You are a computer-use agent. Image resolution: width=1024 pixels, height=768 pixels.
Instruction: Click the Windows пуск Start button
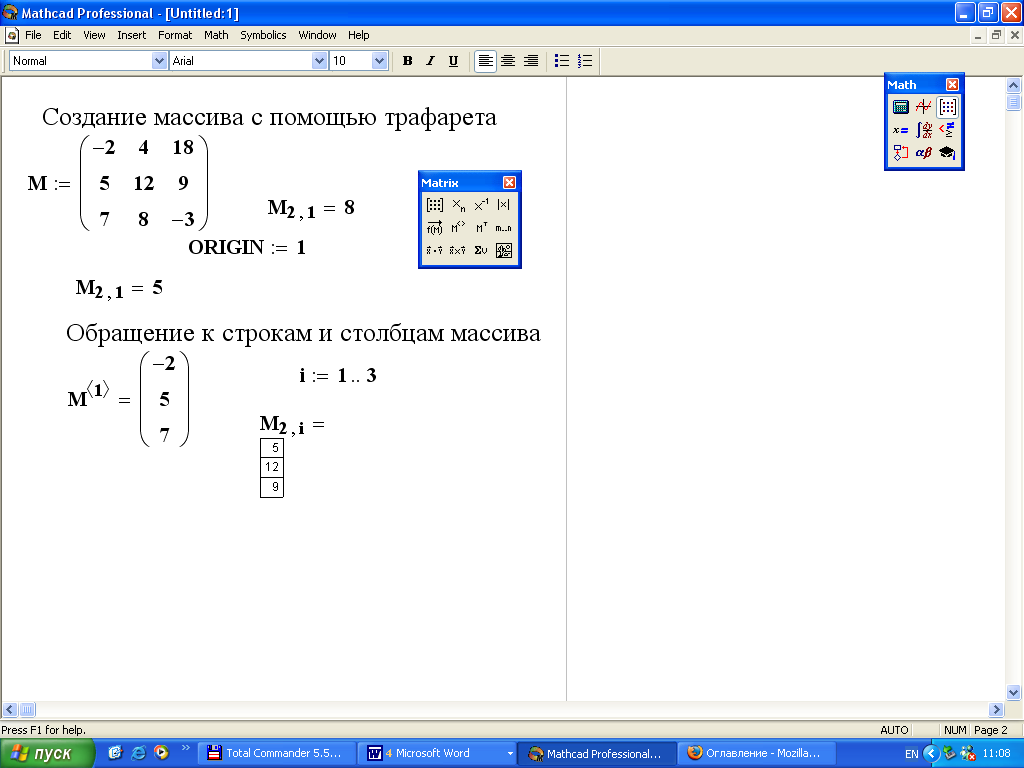[47, 753]
